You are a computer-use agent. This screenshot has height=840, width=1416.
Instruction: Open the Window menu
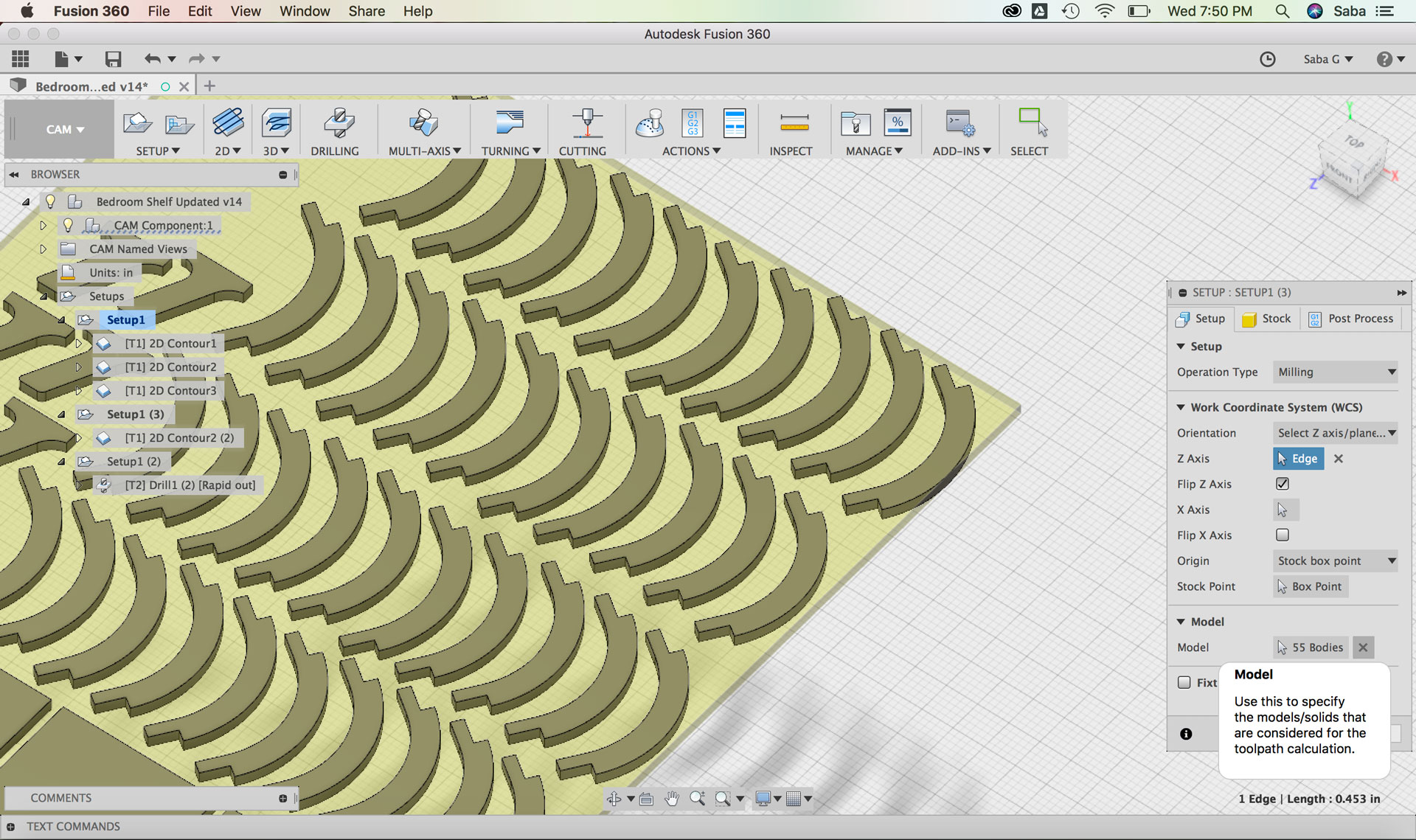tap(304, 11)
